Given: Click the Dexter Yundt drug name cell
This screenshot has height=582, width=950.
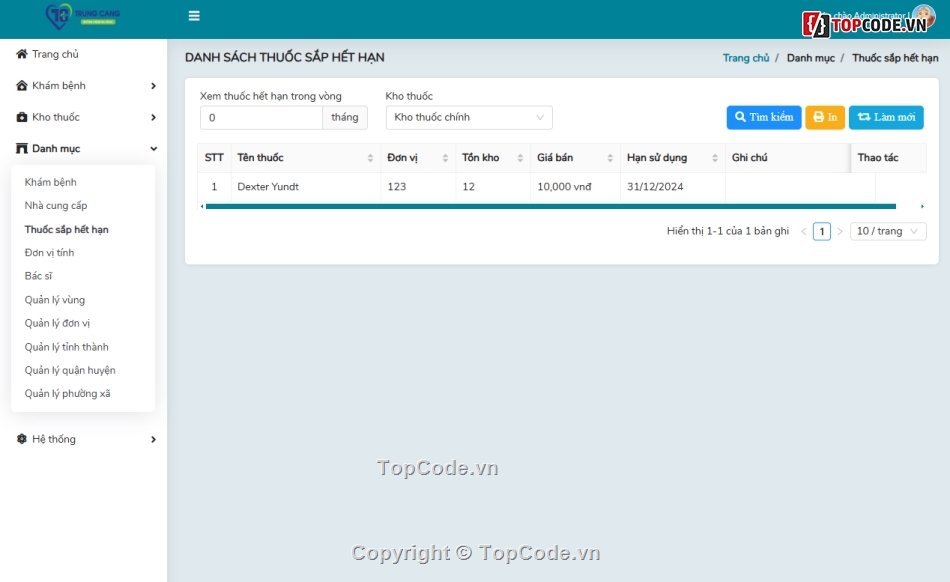Looking at the screenshot, I should pos(305,187).
